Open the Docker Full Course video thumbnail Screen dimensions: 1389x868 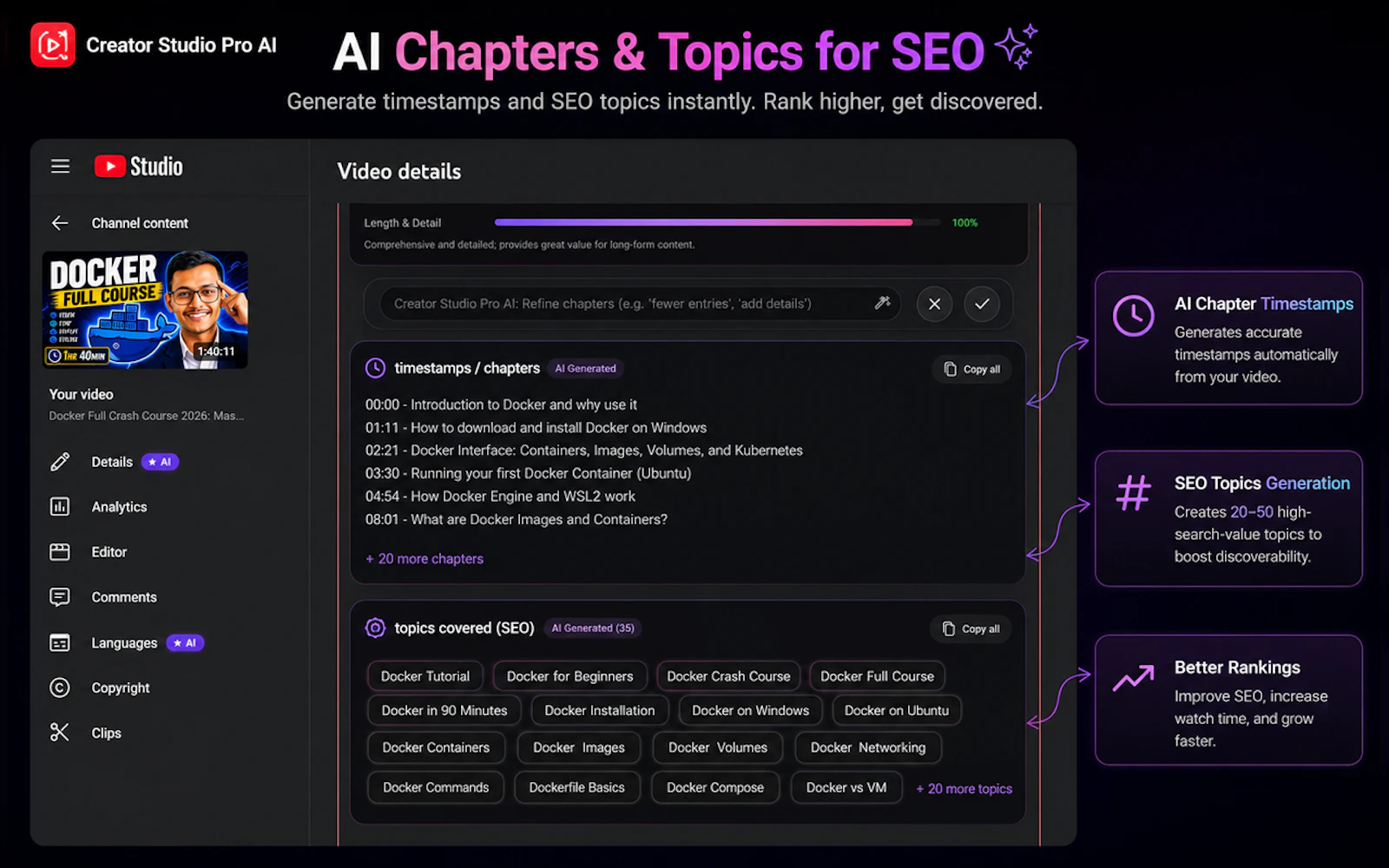coord(146,310)
